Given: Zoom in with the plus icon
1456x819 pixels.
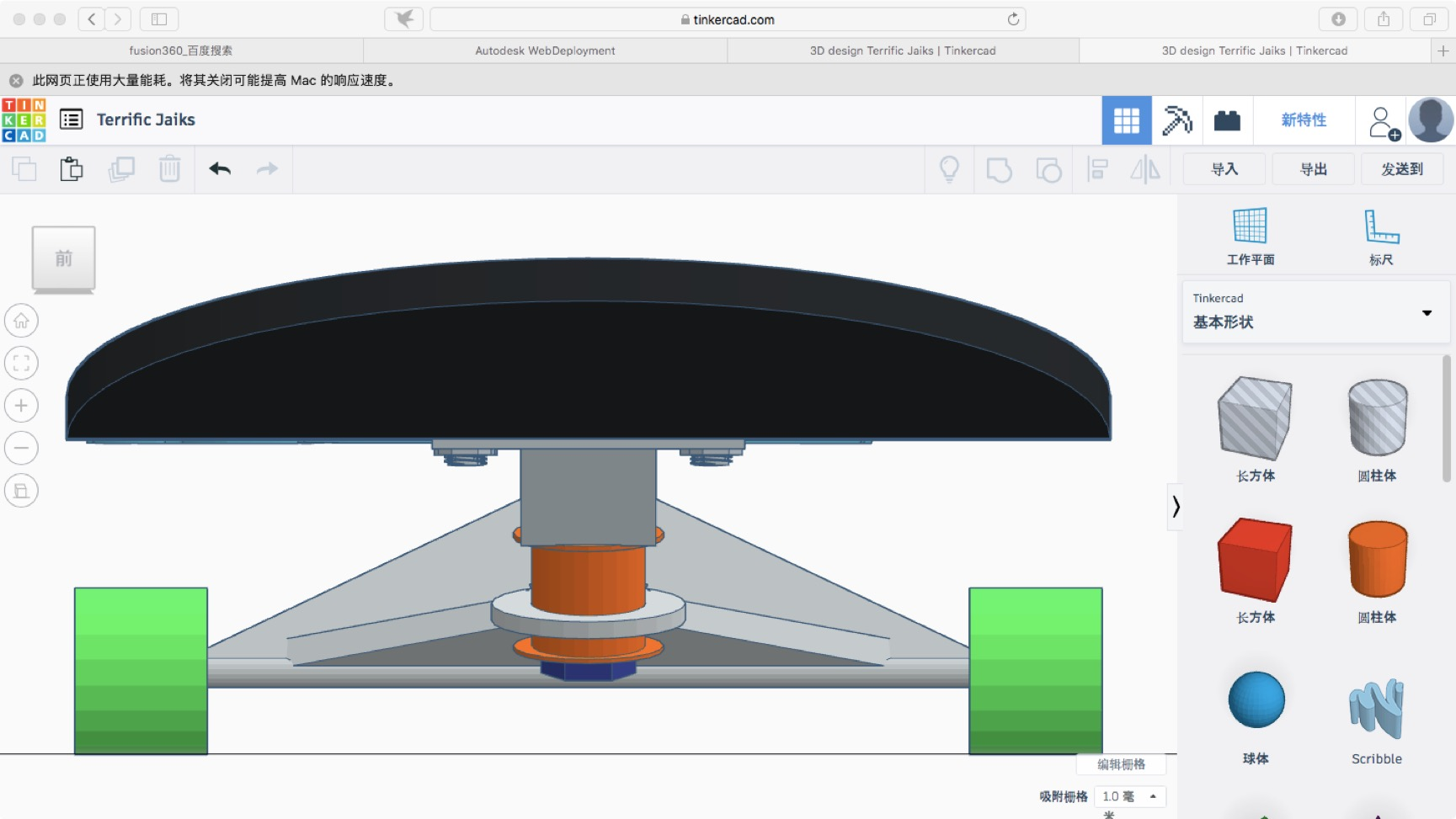Looking at the screenshot, I should (x=21, y=406).
